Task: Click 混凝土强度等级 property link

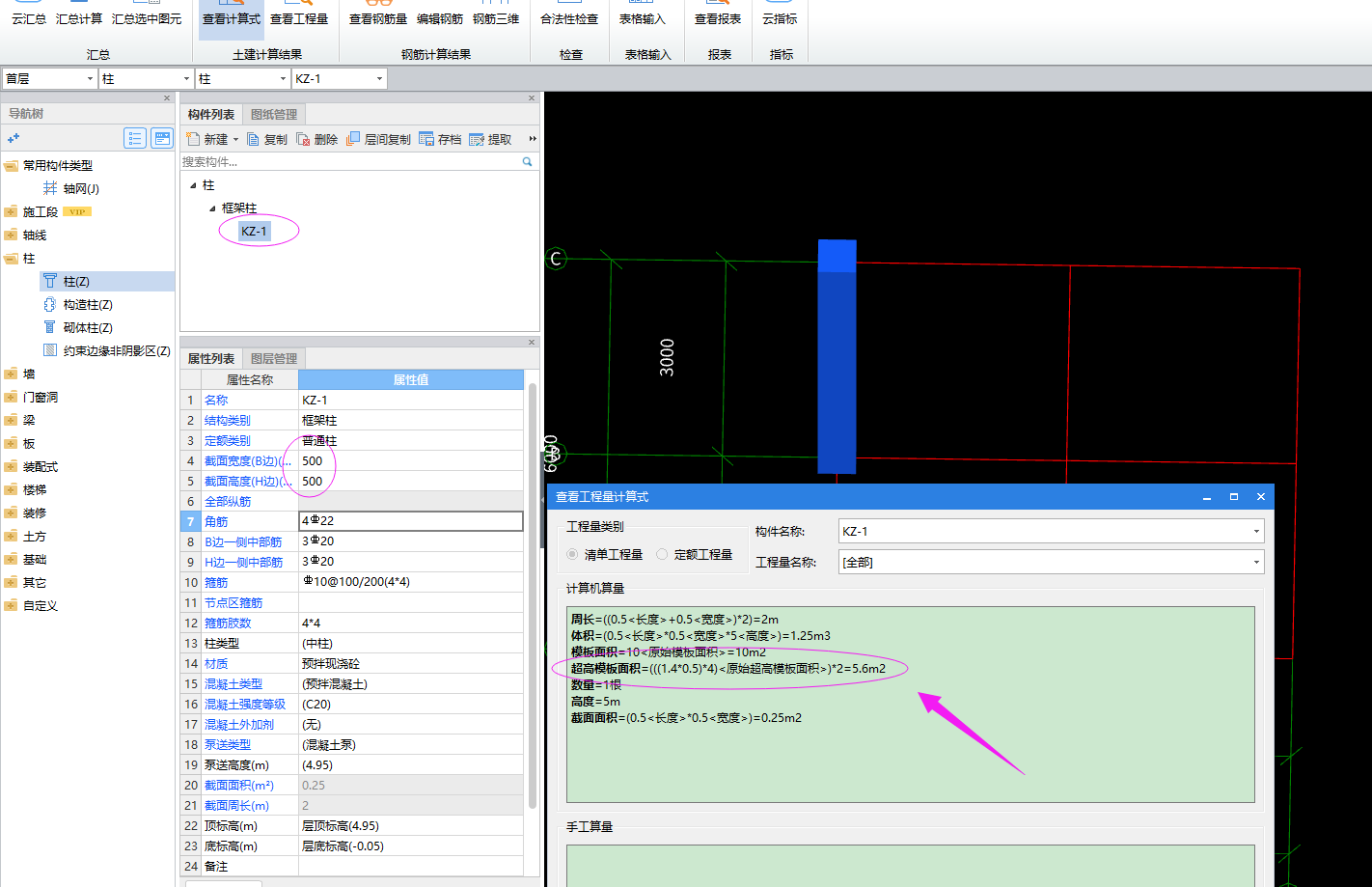Action: 245,705
